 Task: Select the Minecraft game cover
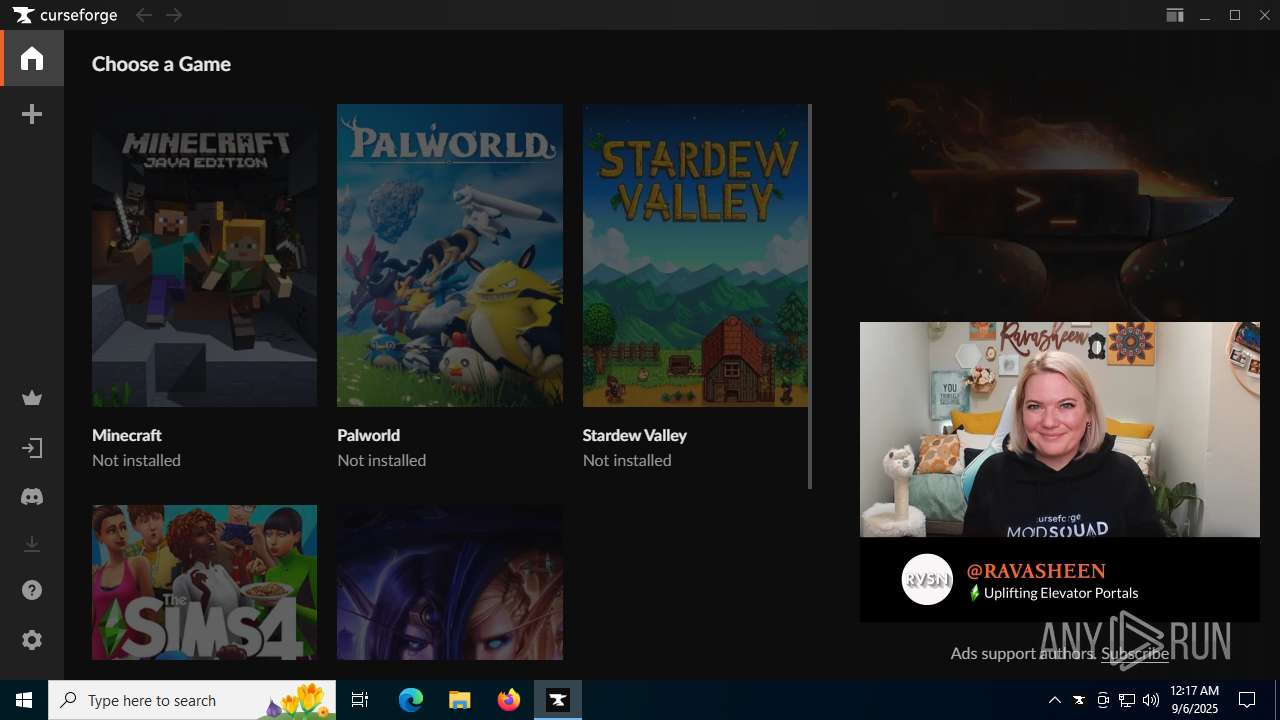pos(204,255)
